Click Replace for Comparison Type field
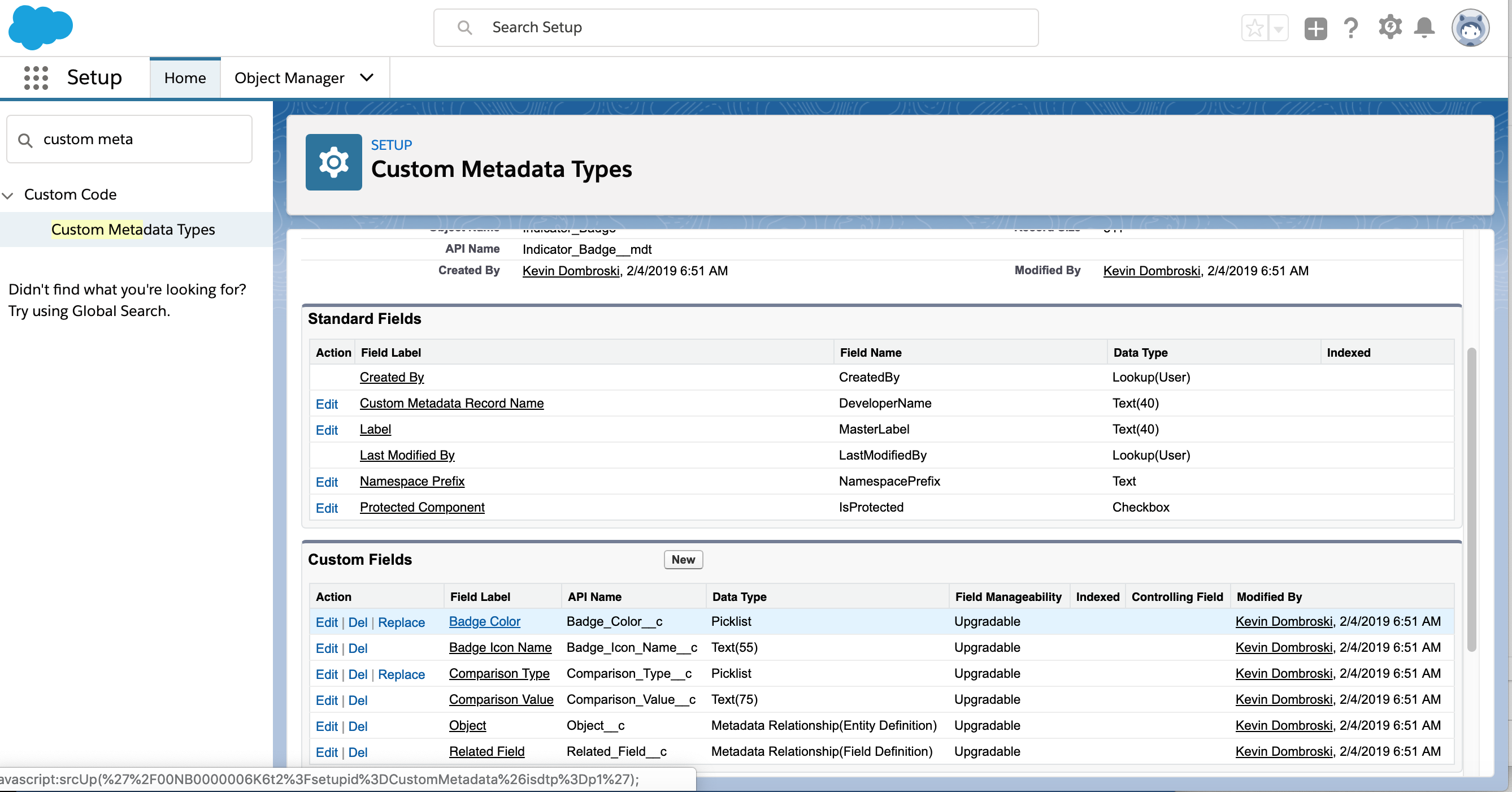 (x=401, y=674)
